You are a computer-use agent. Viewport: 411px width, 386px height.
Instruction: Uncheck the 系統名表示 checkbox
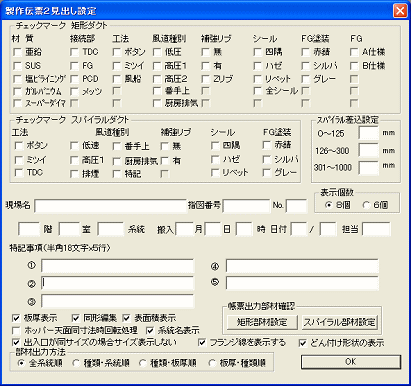pos(150,331)
